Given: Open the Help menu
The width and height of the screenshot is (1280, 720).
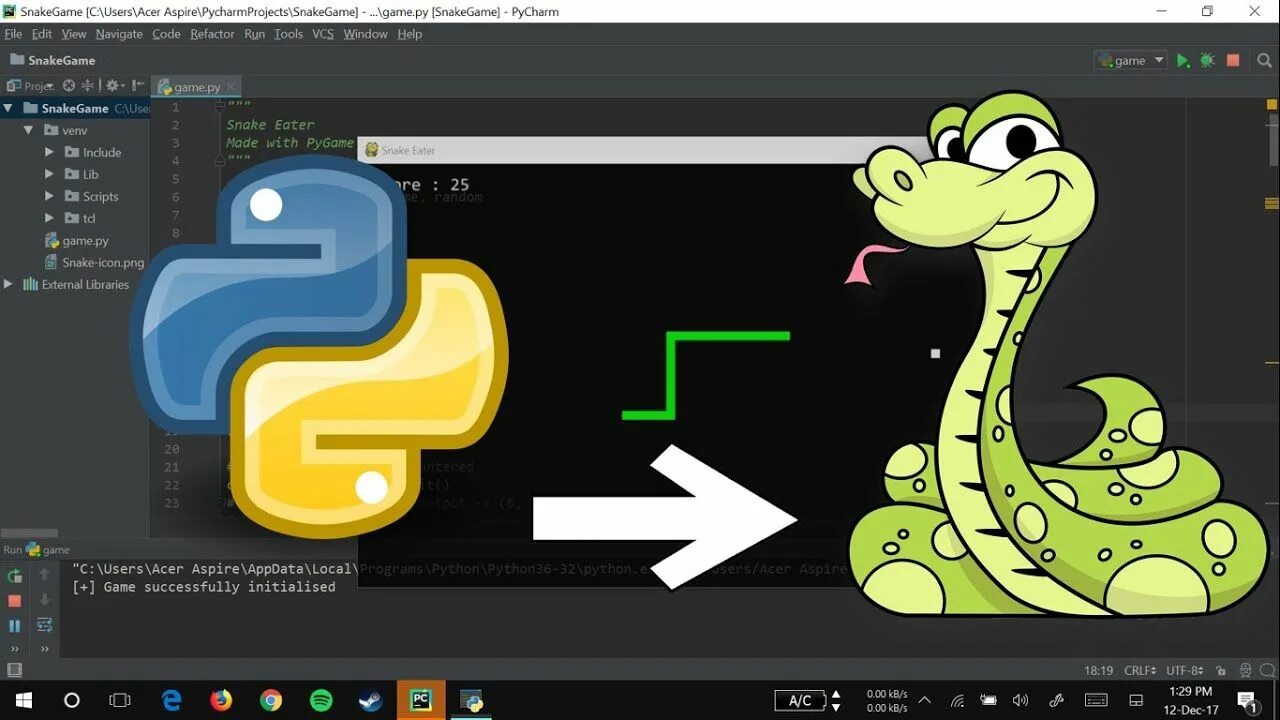Looking at the screenshot, I should click(410, 34).
